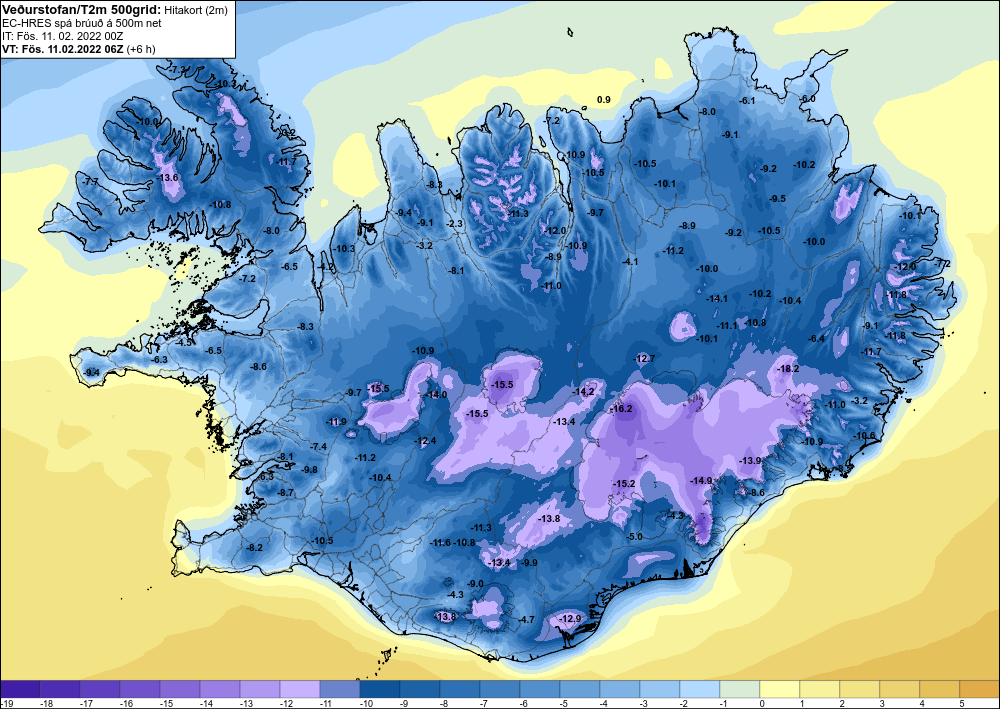Screen dimensions: 1000x709
Task: Click the -8.2 temperature label
Action: click(254, 548)
